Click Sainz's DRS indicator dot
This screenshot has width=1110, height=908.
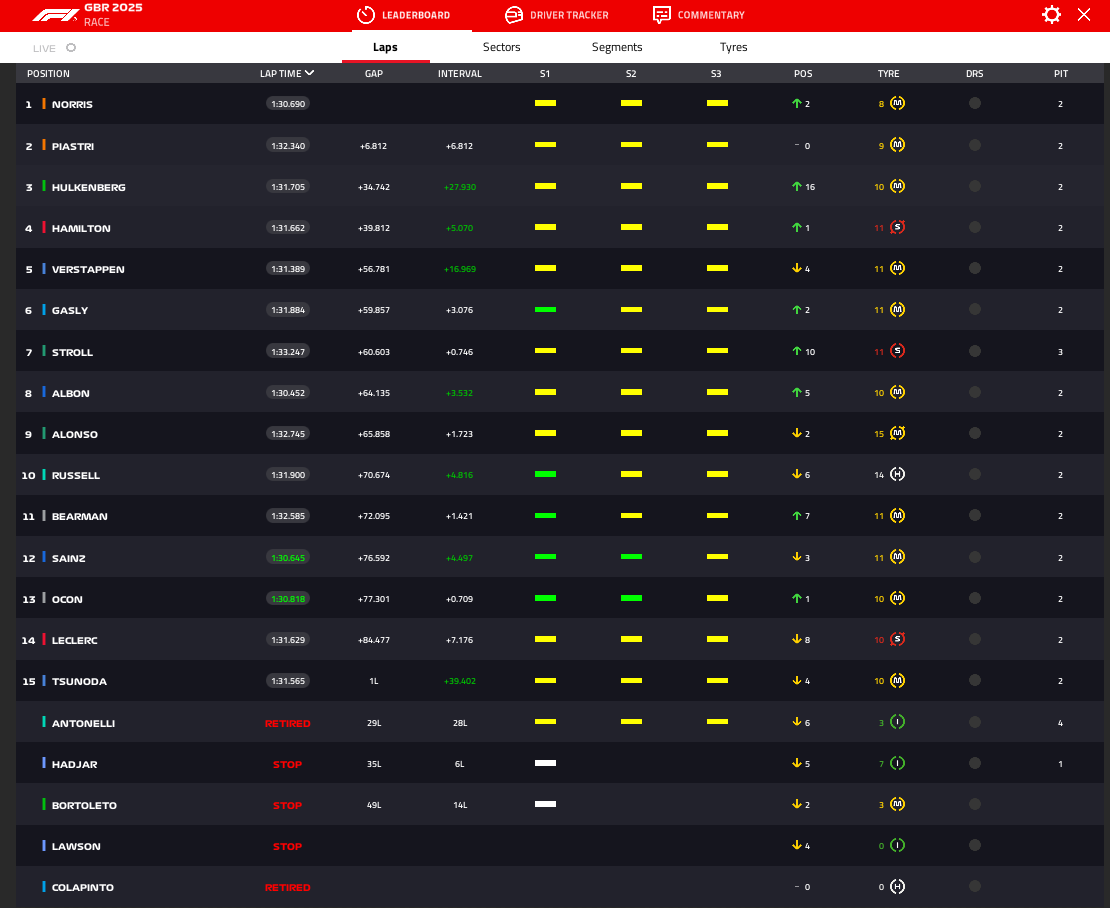975,557
